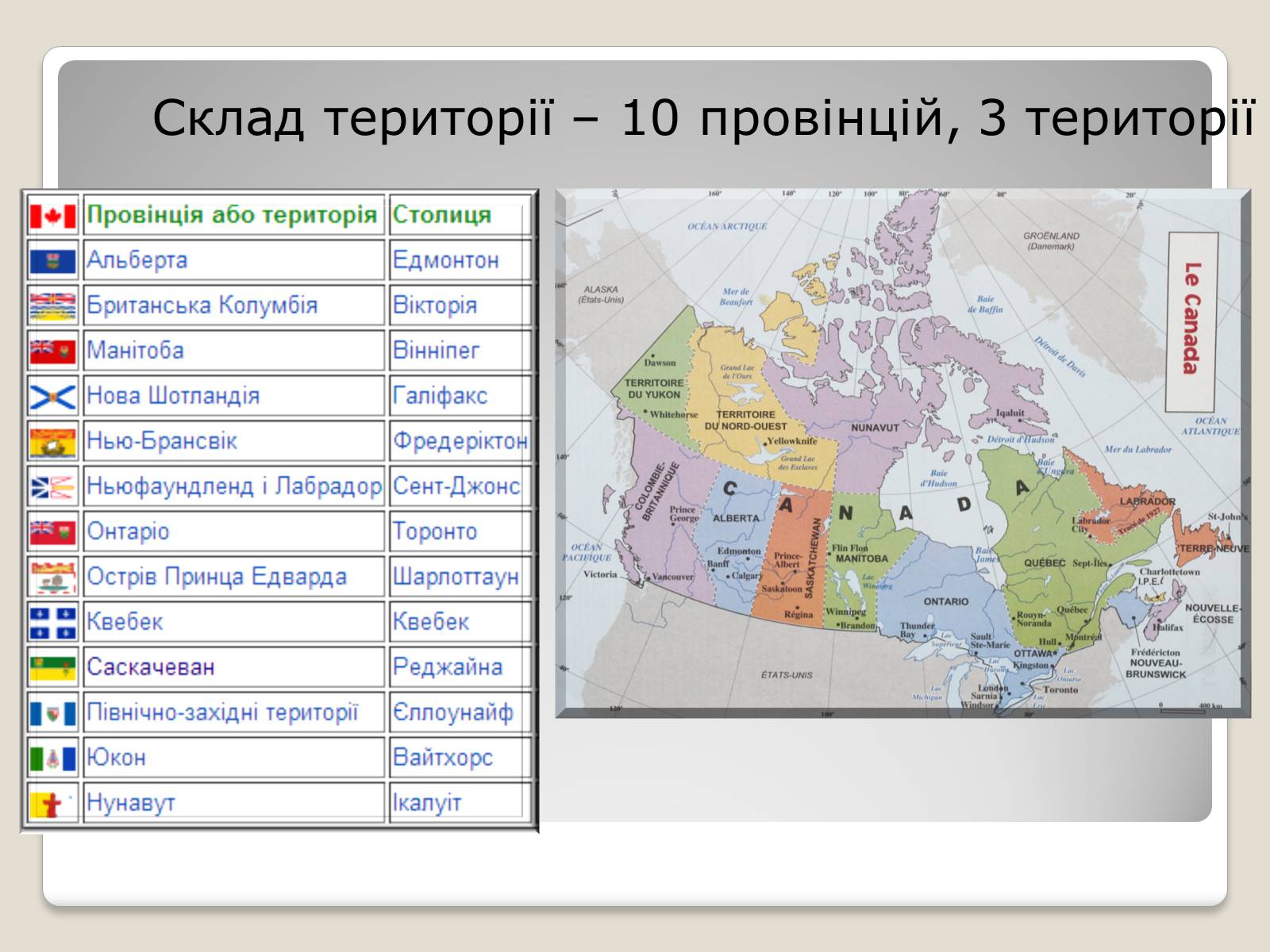Click the Вінніпег capital cell
This screenshot has width=1270, height=952.
[459, 351]
